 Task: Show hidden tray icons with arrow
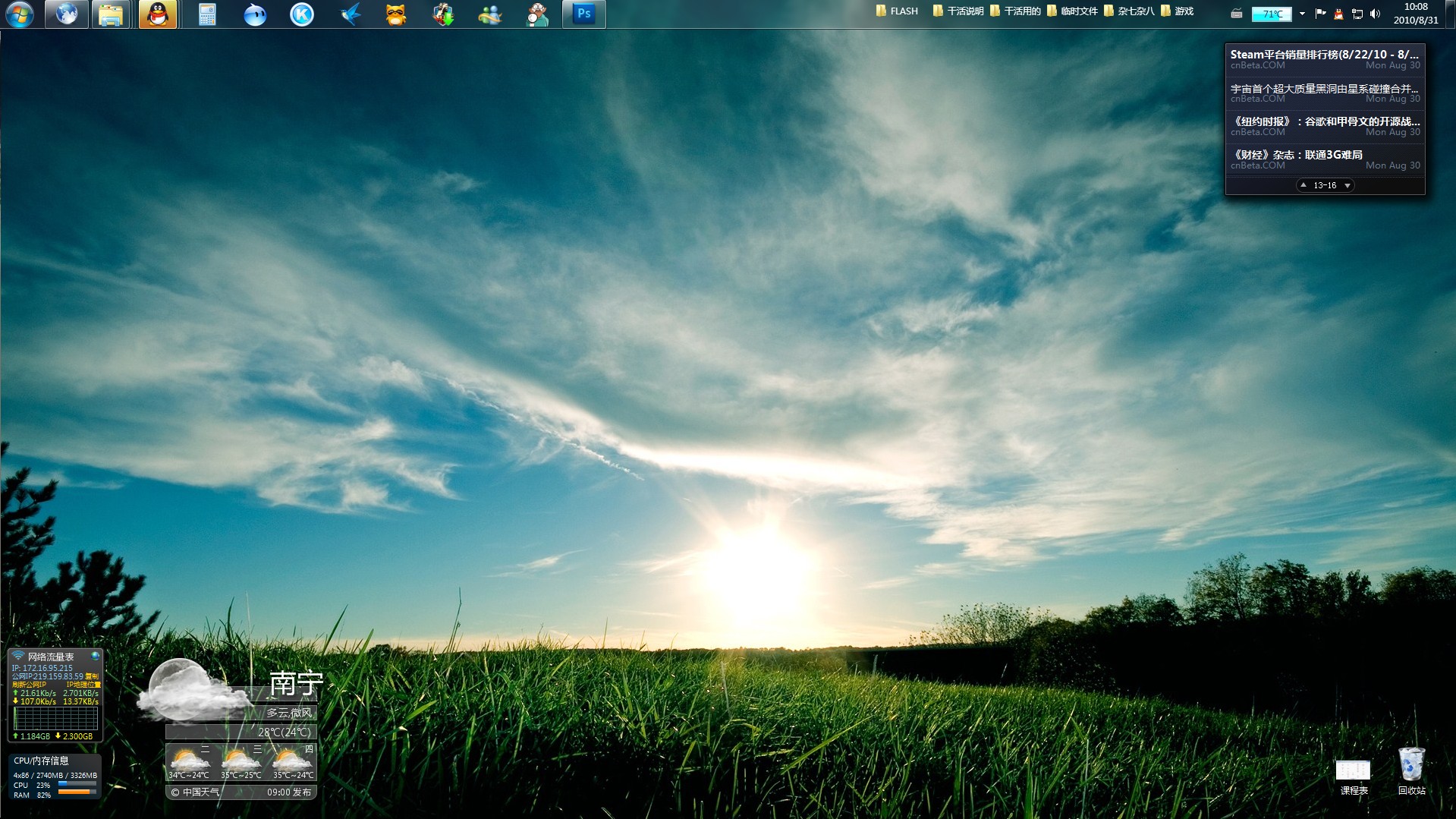click(x=1302, y=14)
